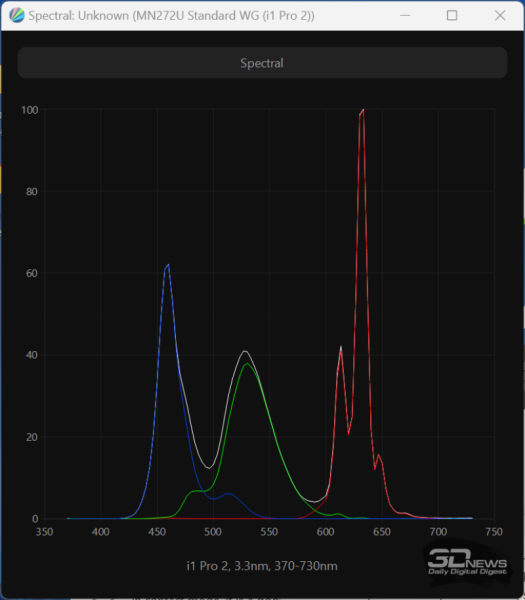This screenshot has width=525, height=600.
Task: Maximize the Spectral window
Action: click(452, 16)
